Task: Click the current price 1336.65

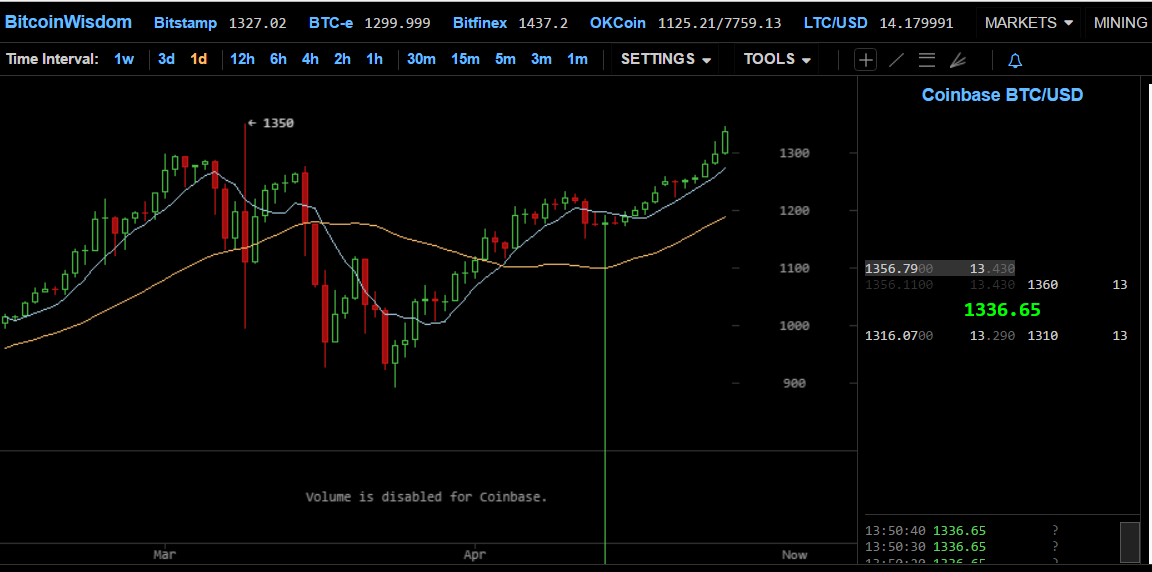Action: [1002, 310]
